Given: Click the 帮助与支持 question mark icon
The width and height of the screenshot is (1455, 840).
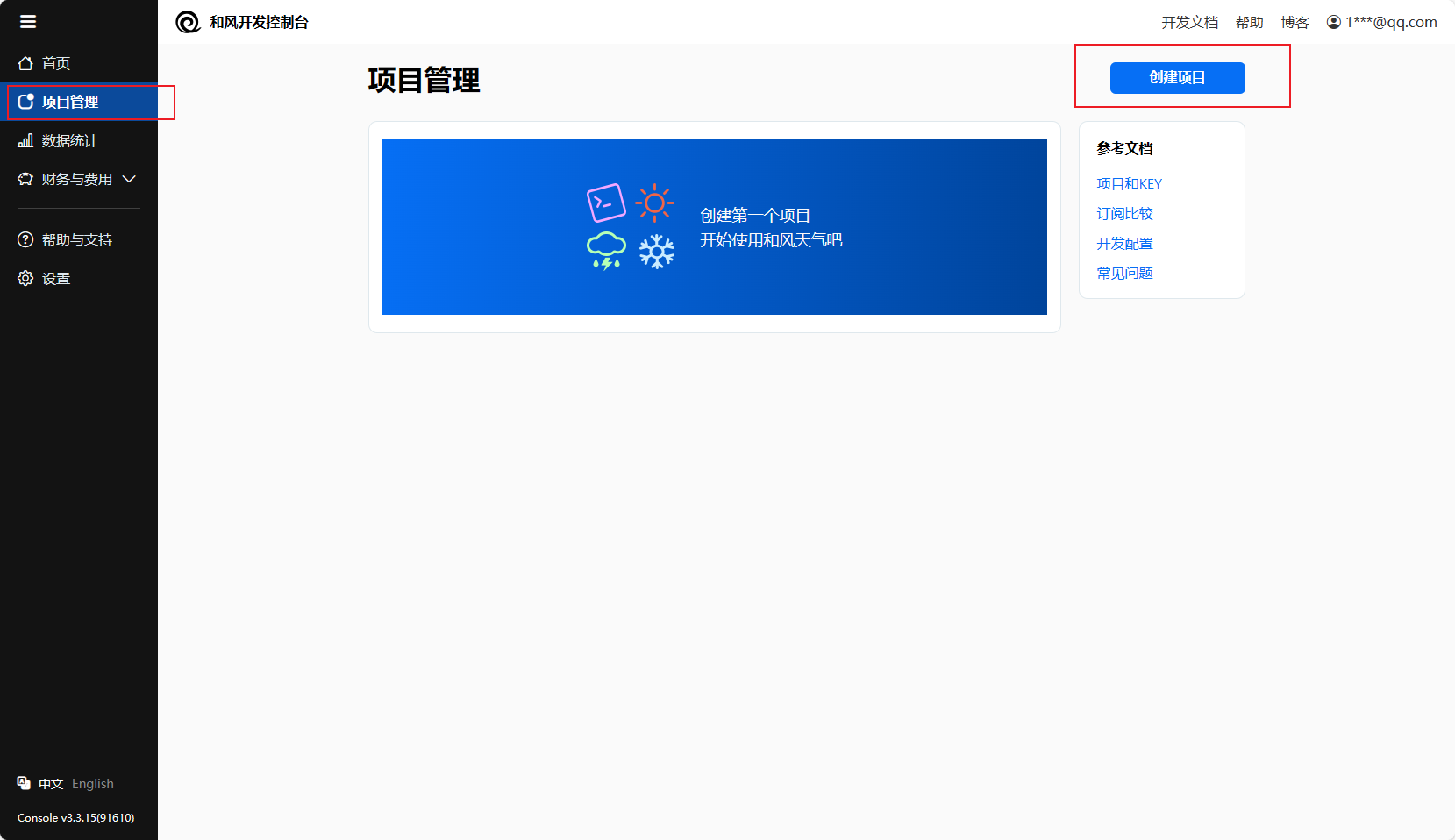Looking at the screenshot, I should click(x=25, y=239).
